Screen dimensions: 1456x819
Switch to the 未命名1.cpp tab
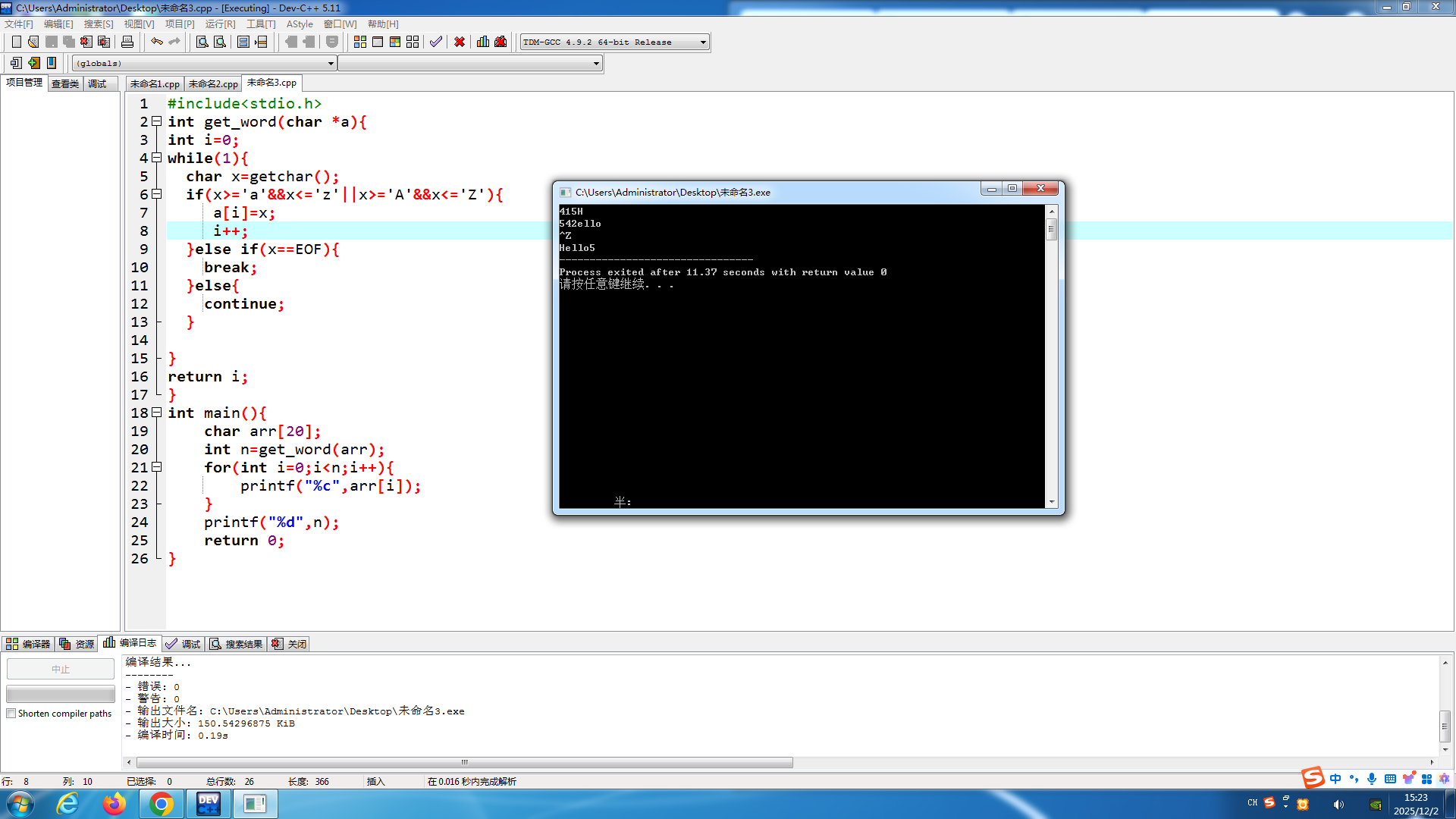[155, 83]
